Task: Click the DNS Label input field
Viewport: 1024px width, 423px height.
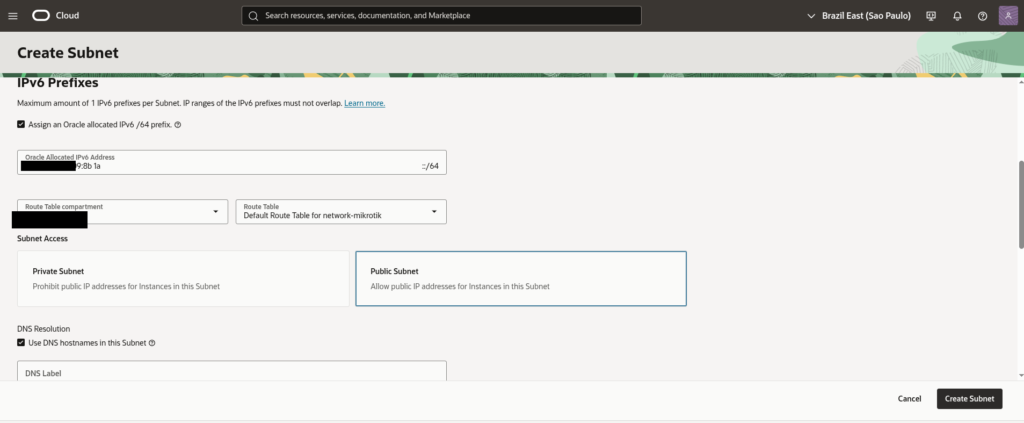Action: point(232,373)
